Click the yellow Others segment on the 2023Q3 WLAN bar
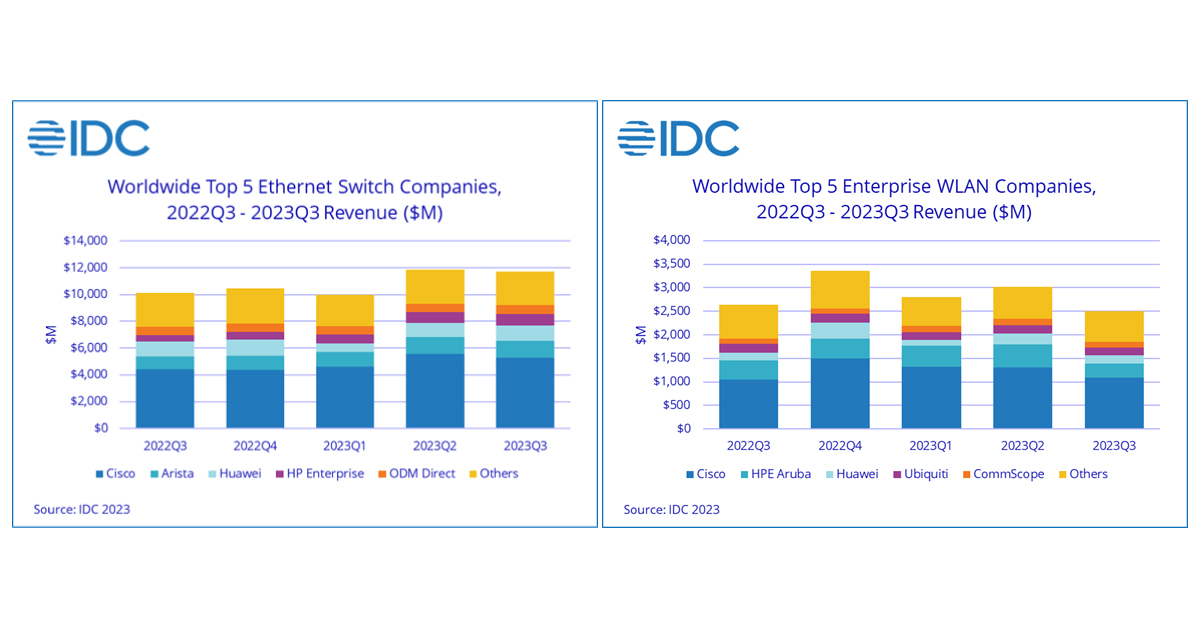 (x=1115, y=328)
